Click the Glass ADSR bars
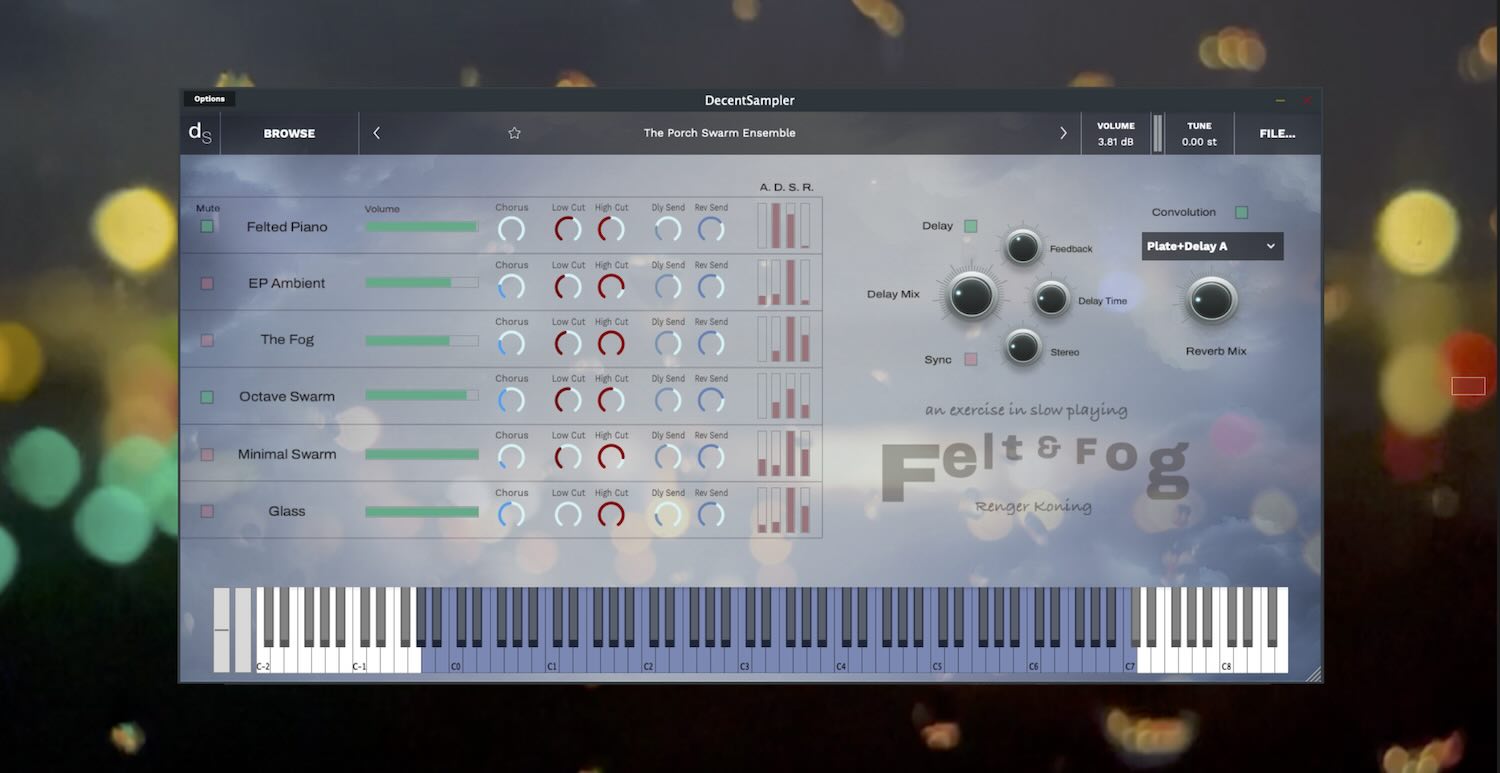 tap(784, 510)
